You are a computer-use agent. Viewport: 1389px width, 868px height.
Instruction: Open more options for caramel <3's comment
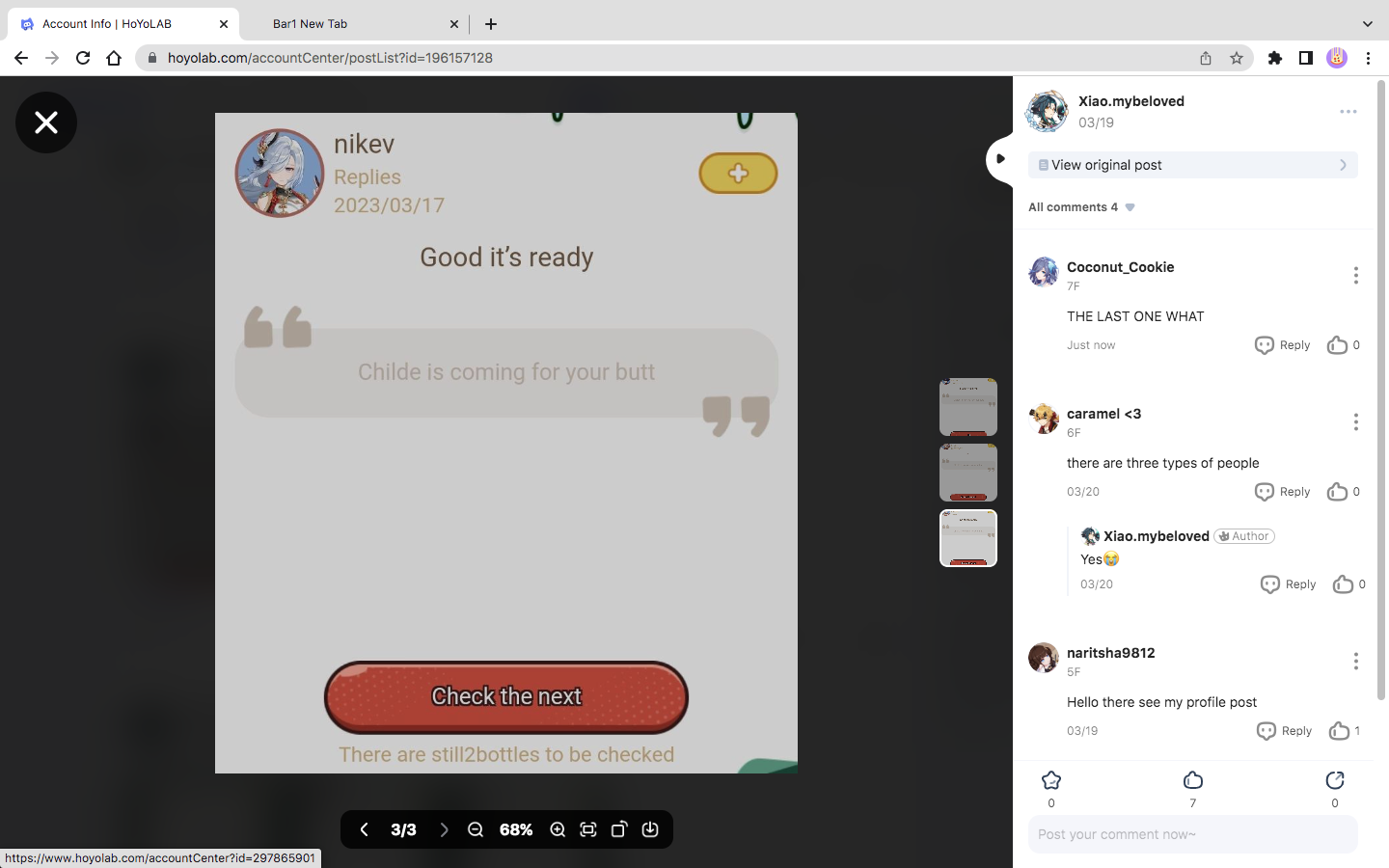pyautogui.click(x=1355, y=422)
